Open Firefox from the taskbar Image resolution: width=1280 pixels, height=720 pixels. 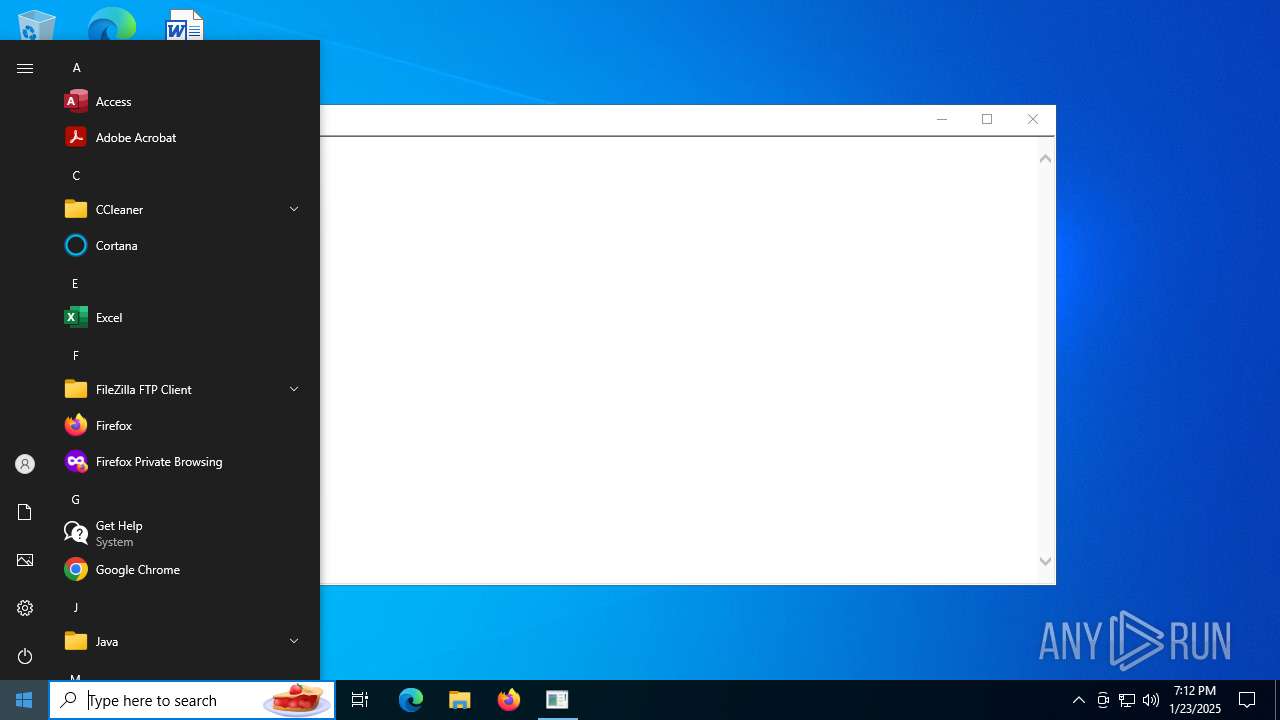point(508,700)
